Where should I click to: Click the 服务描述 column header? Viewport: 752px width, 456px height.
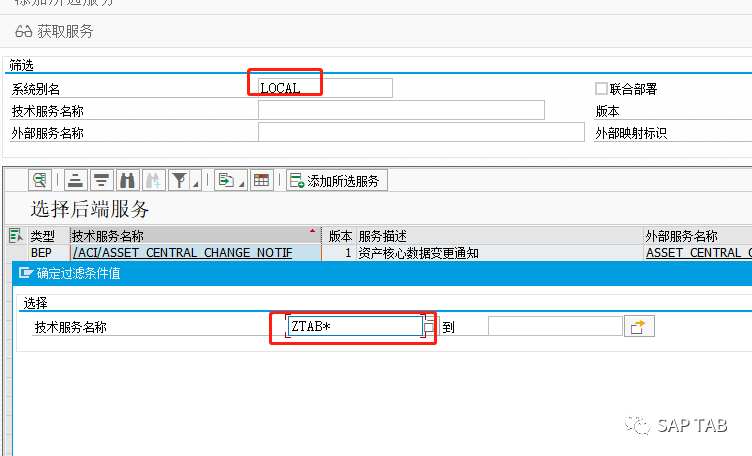point(500,236)
